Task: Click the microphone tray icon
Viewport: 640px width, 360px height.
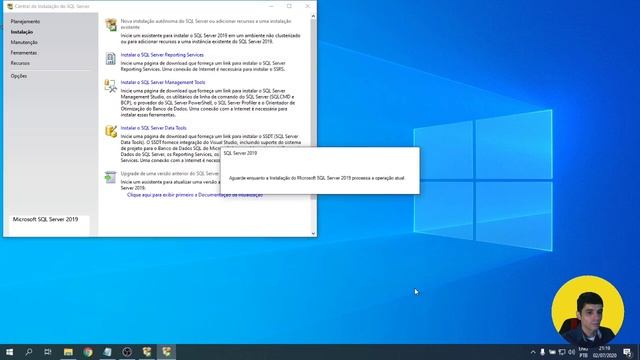Action: point(542,352)
